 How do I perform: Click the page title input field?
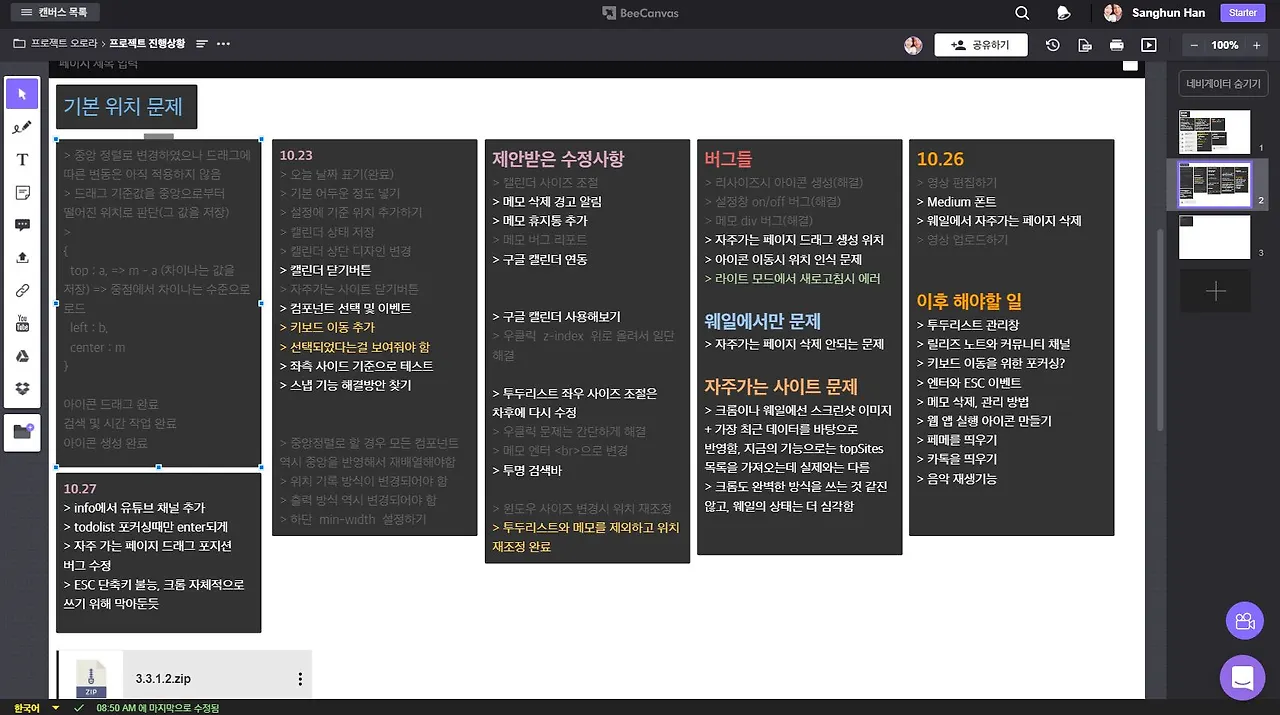[x=98, y=65]
